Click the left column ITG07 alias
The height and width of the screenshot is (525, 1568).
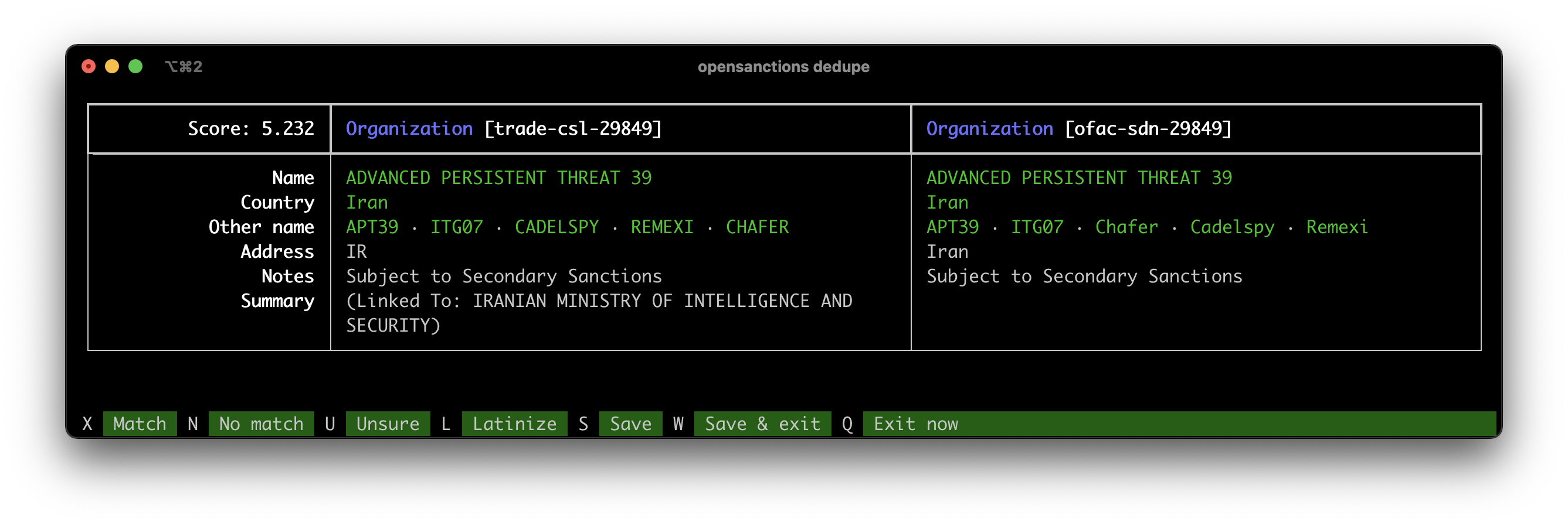pyautogui.click(x=457, y=227)
